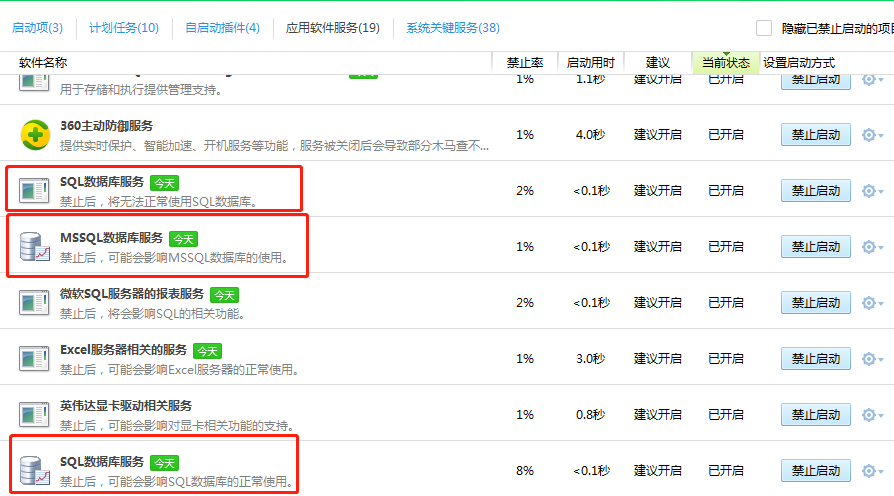Open the 自启动插件(4) tab
The image size is (894, 496).
coord(222,28)
